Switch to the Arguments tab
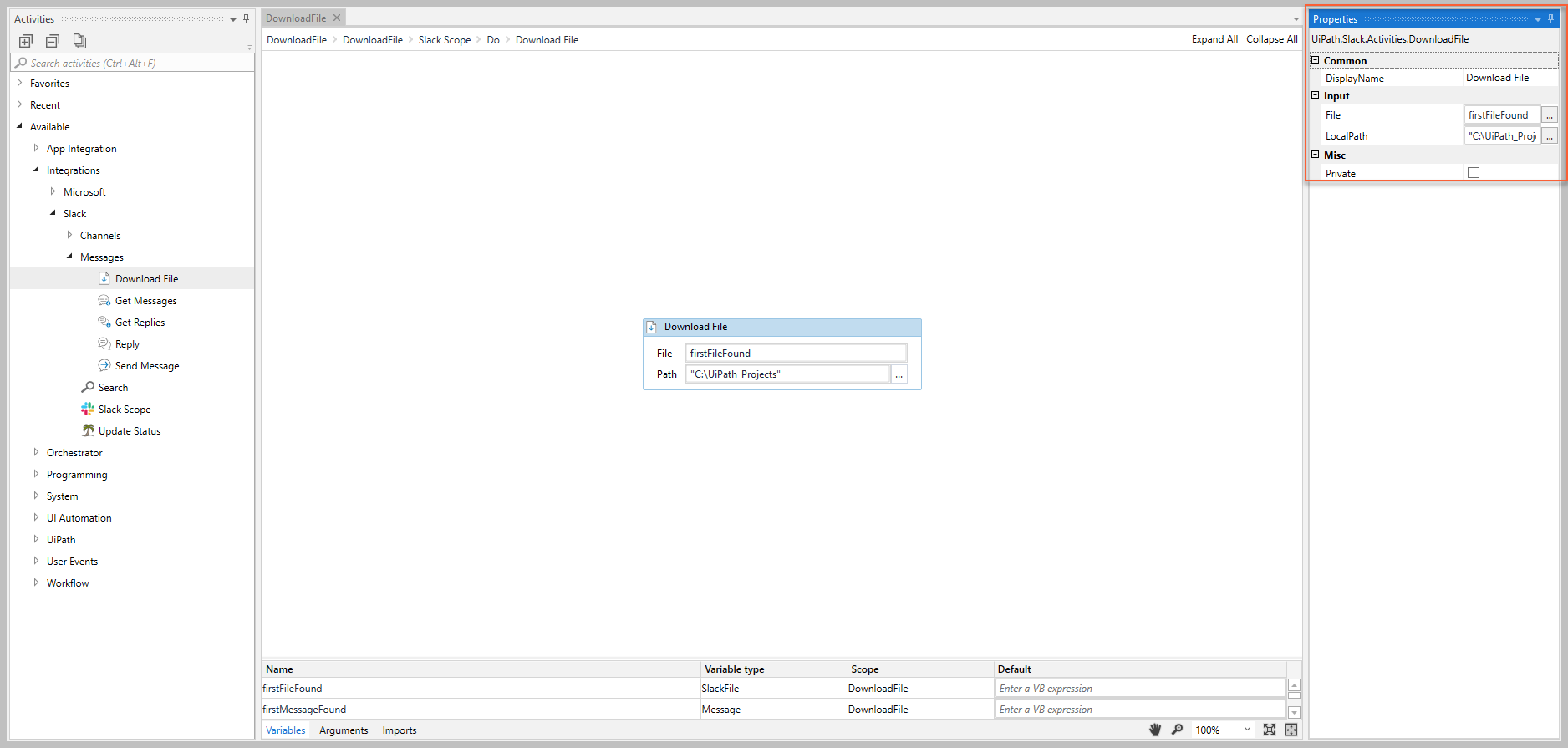This screenshot has width=1568, height=748. pyautogui.click(x=344, y=730)
